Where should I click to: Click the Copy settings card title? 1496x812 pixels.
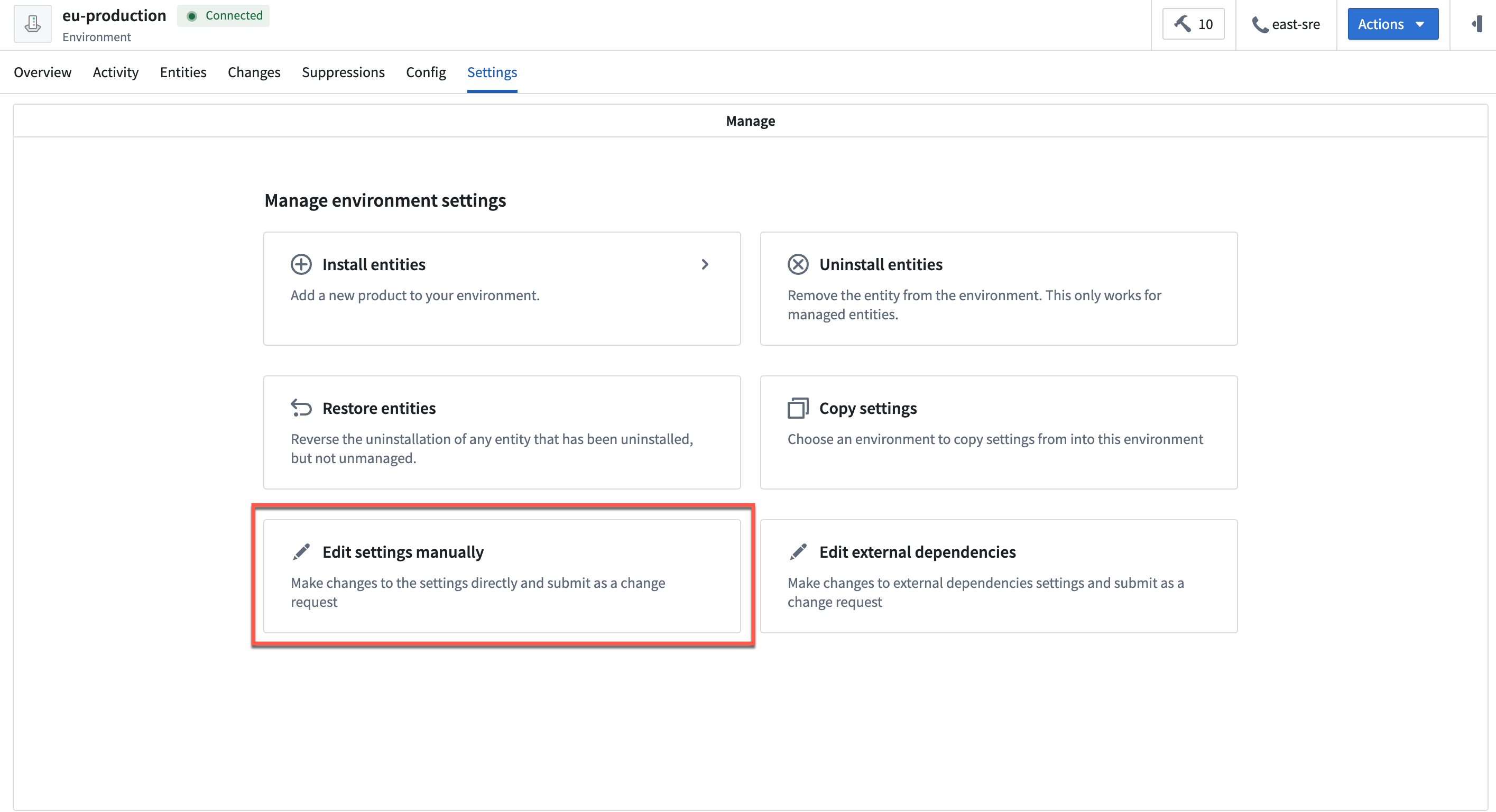pos(868,408)
